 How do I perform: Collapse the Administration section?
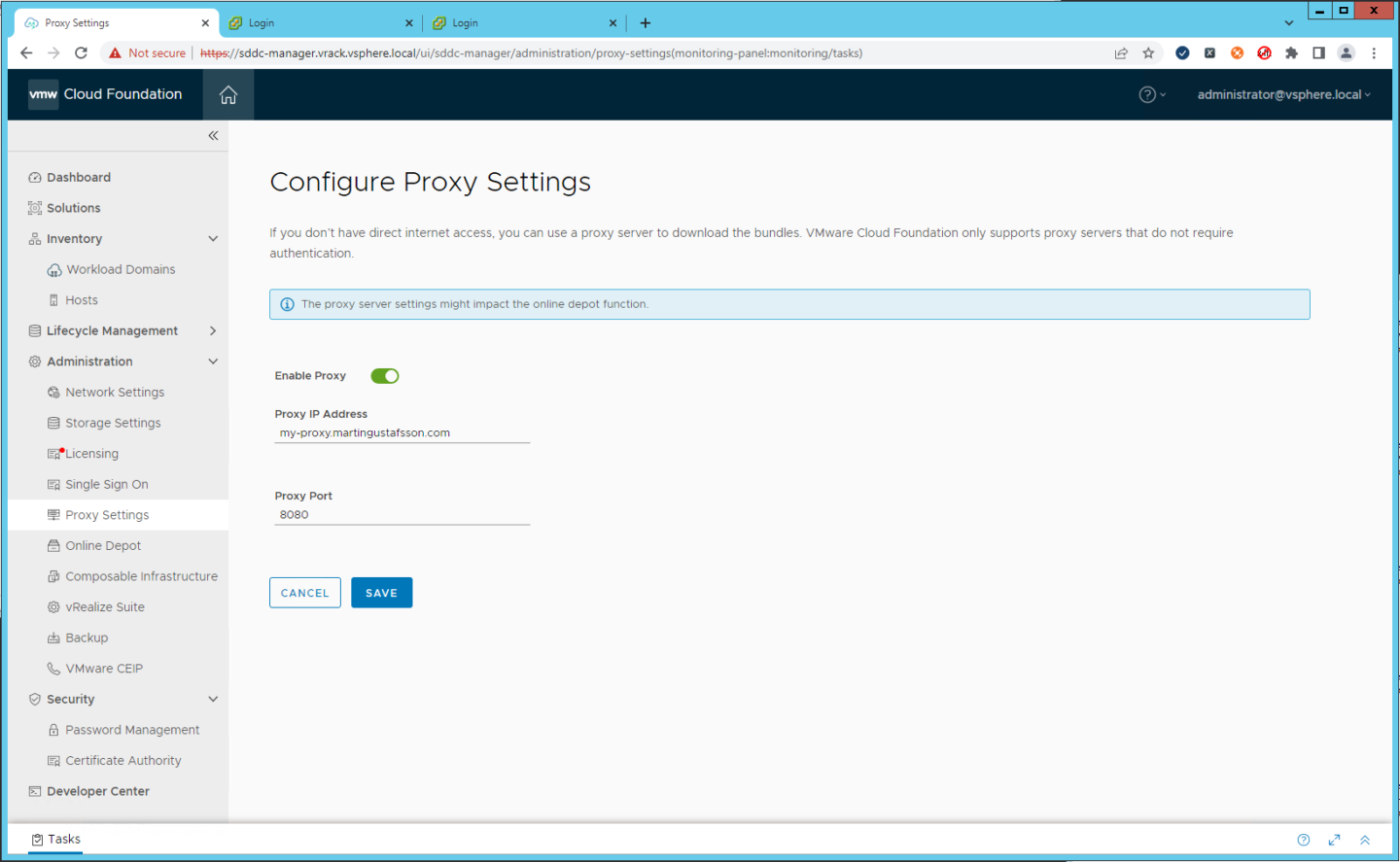(x=213, y=361)
